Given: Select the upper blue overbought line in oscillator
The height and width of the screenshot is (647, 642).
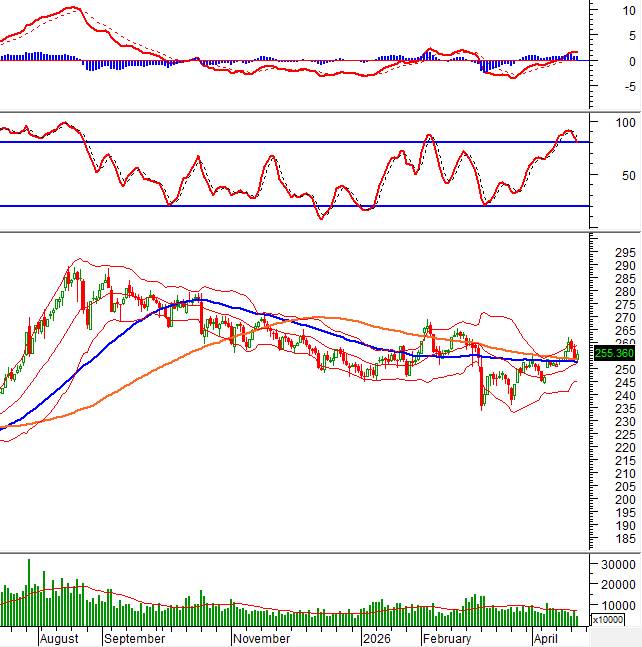Looking at the screenshot, I should click(290, 142).
